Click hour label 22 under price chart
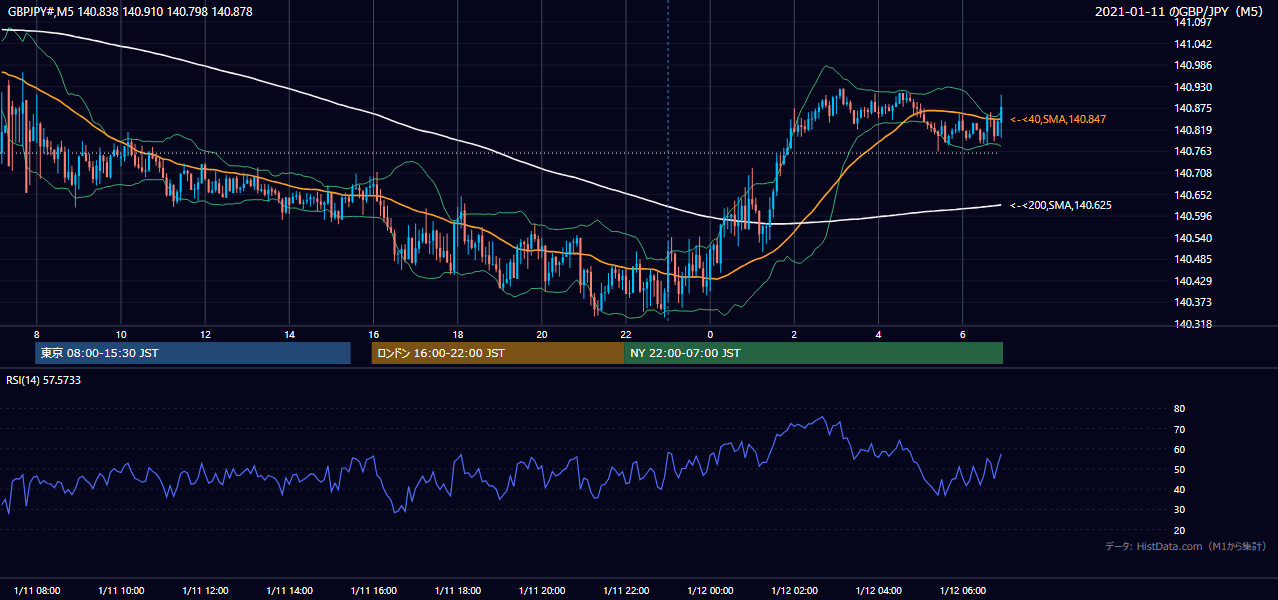The width and height of the screenshot is (1278, 600). (626, 334)
